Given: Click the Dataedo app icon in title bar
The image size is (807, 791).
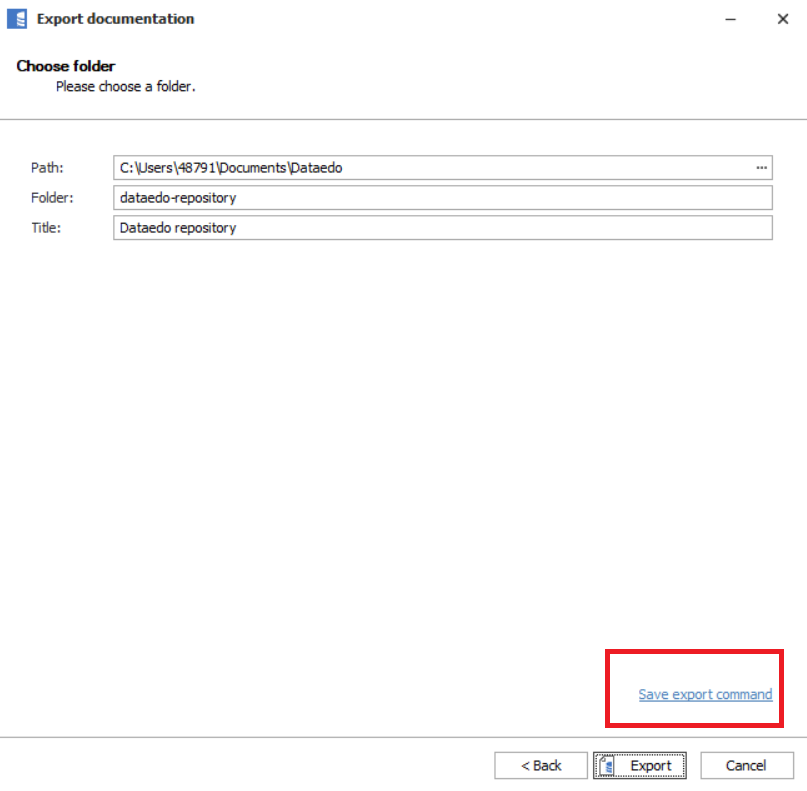Looking at the screenshot, I should coord(17,19).
